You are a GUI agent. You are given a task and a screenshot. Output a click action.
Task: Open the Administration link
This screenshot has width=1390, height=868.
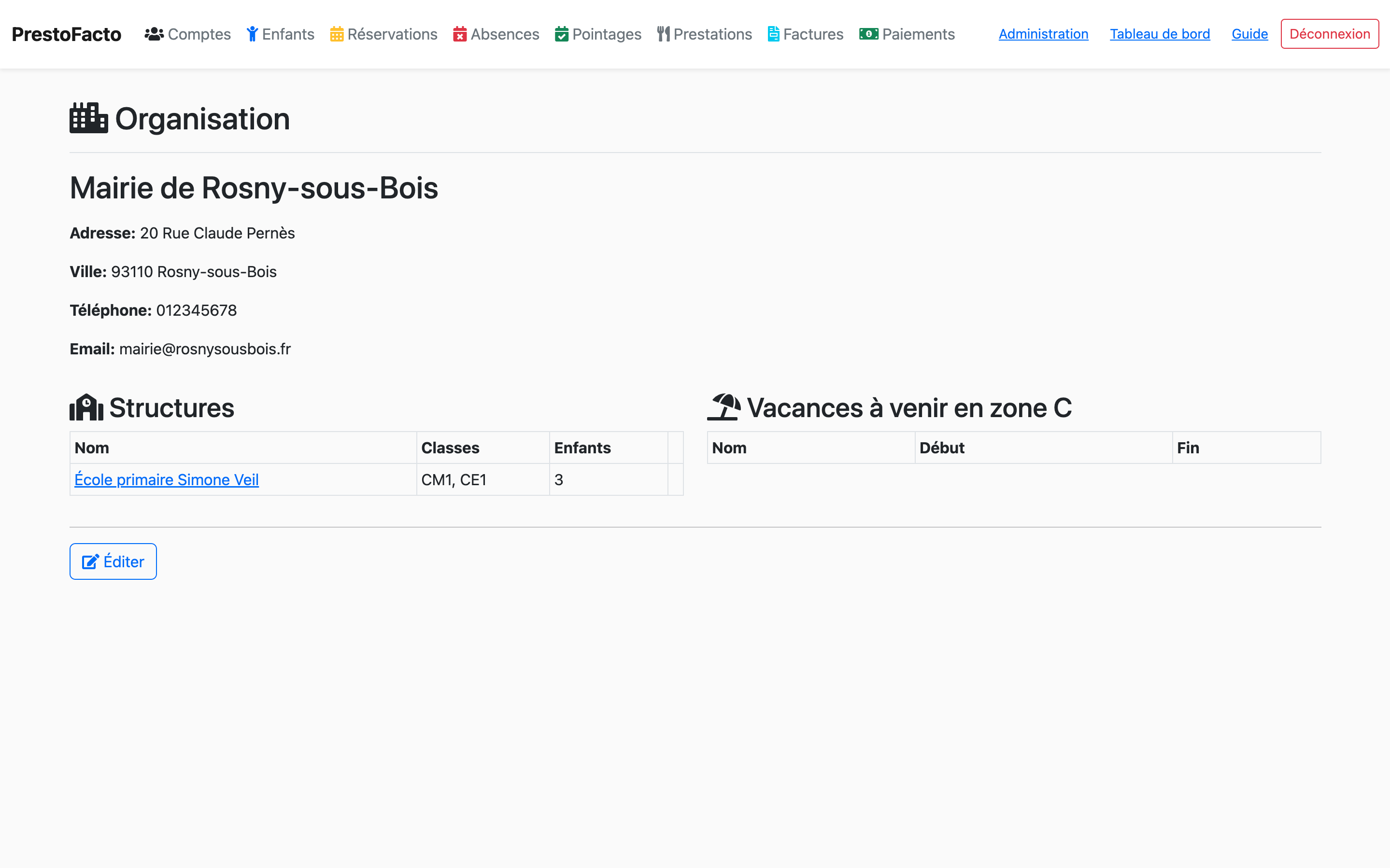[x=1043, y=34]
